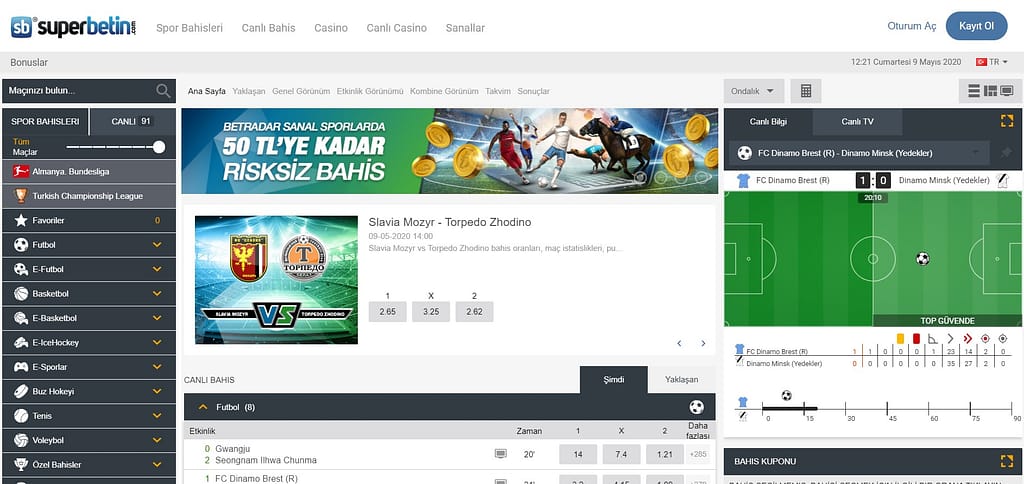Switch to the Canlı TV tab
Screen dimensions: 1024x484
click(x=857, y=121)
